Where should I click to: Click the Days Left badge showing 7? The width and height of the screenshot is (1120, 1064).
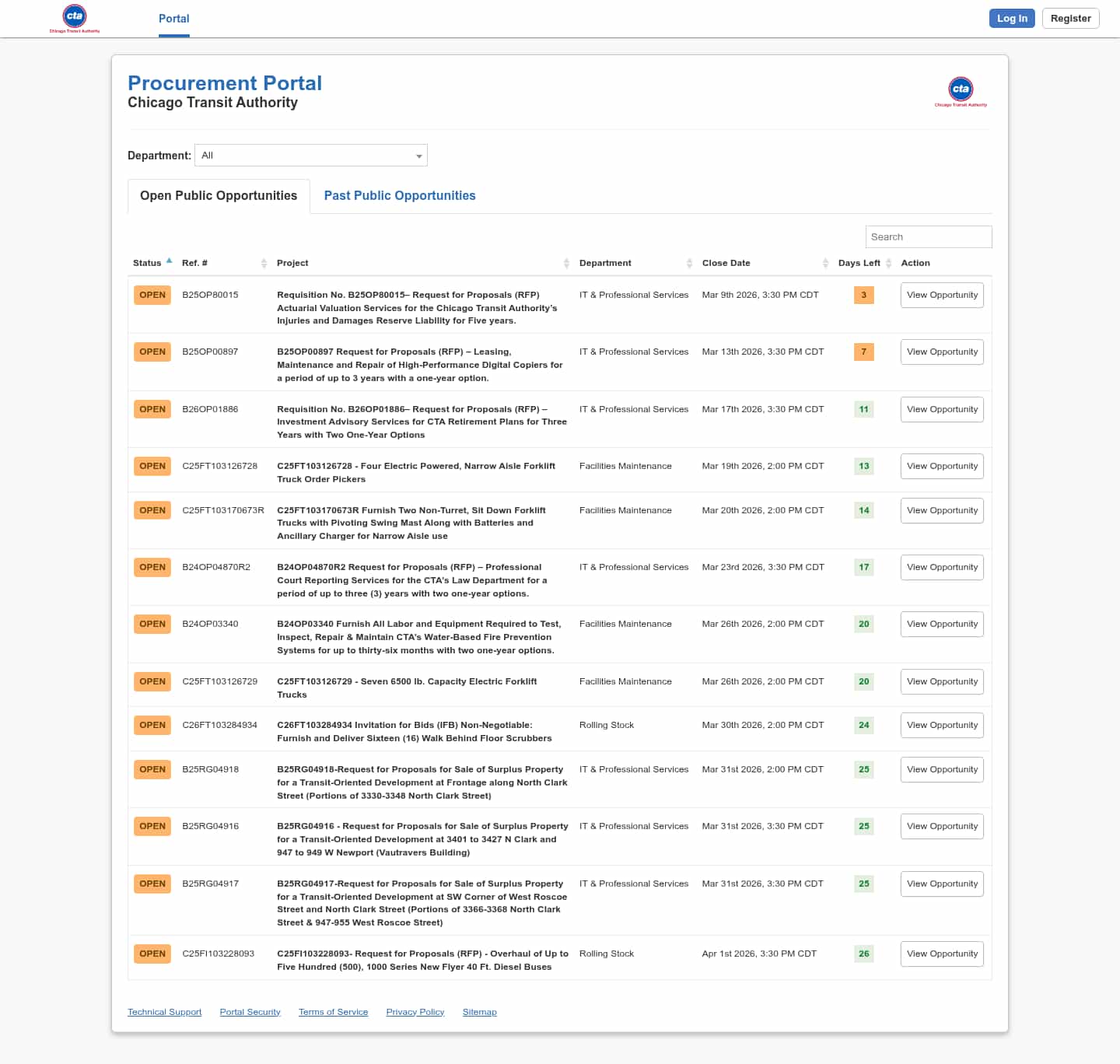pyautogui.click(x=863, y=352)
